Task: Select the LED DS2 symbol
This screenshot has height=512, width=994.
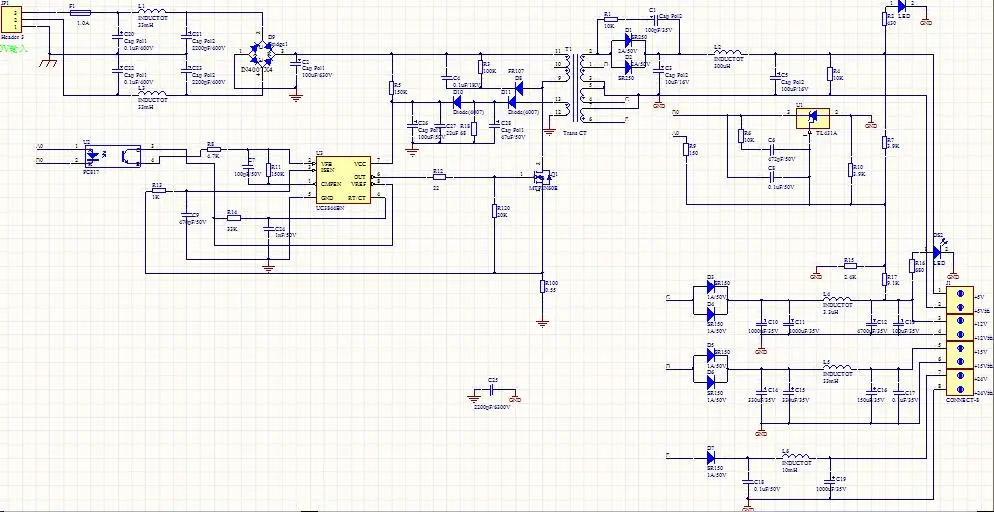Action: click(938, 252)
